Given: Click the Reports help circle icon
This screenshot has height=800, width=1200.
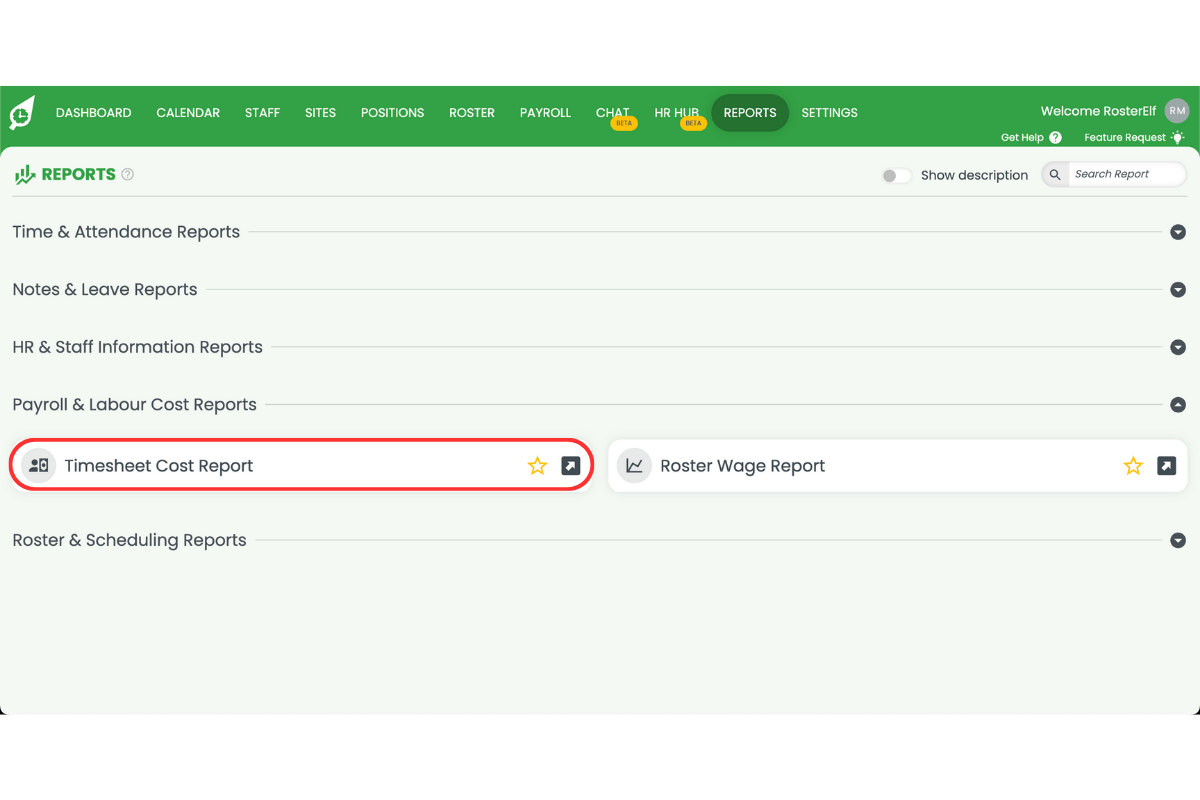Looking at the screenshot, I should (127, 174).
